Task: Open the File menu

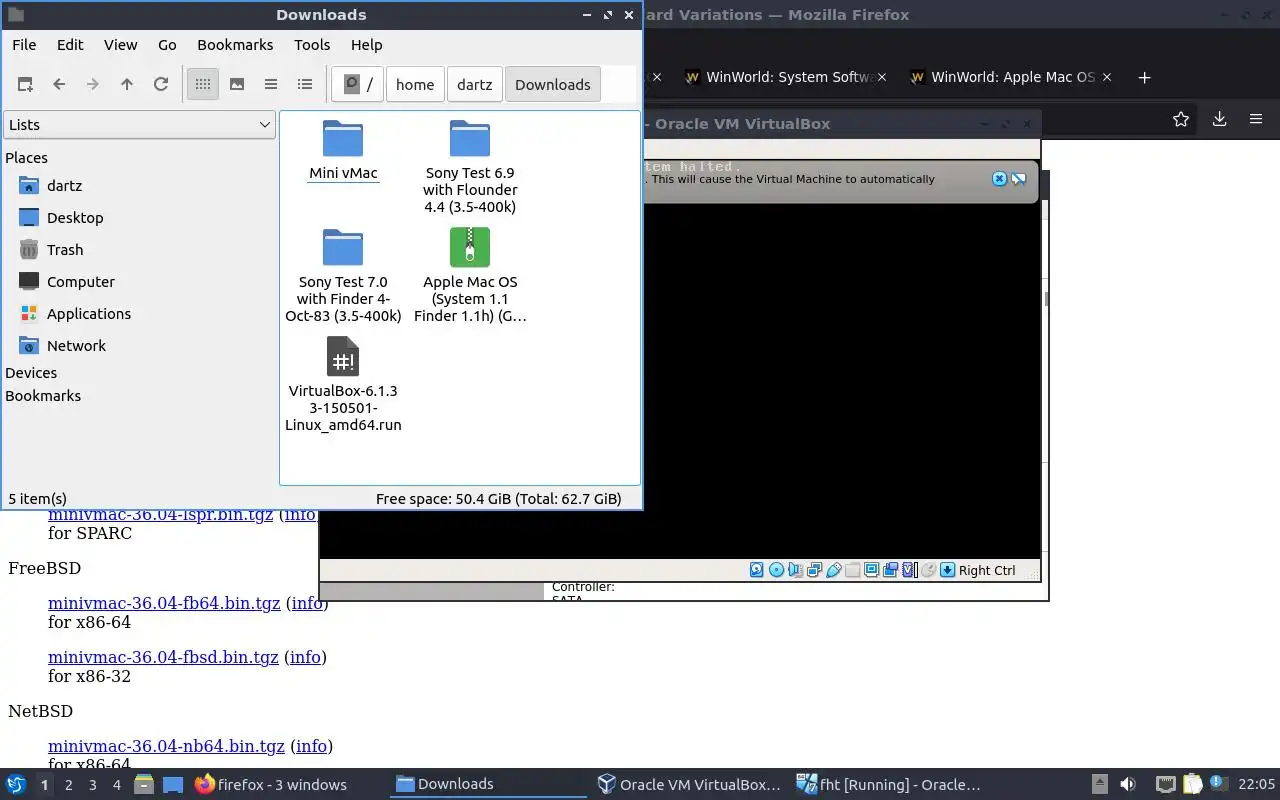Action: pyautogui.click(x=24, y=45)
